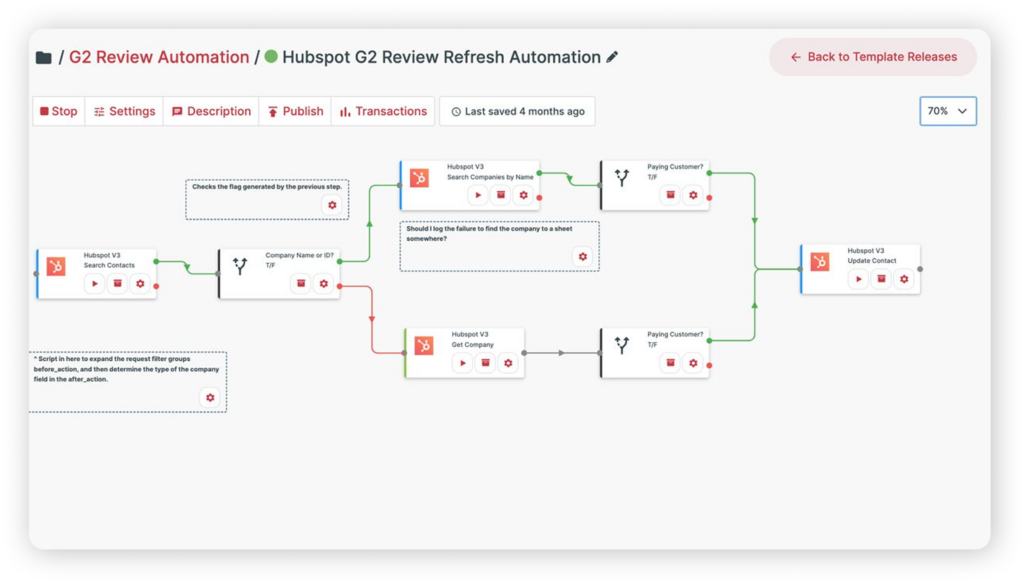Select the 'Checks the flag generated' note text
1024x583 pixels.
click(x=267, y=187)
